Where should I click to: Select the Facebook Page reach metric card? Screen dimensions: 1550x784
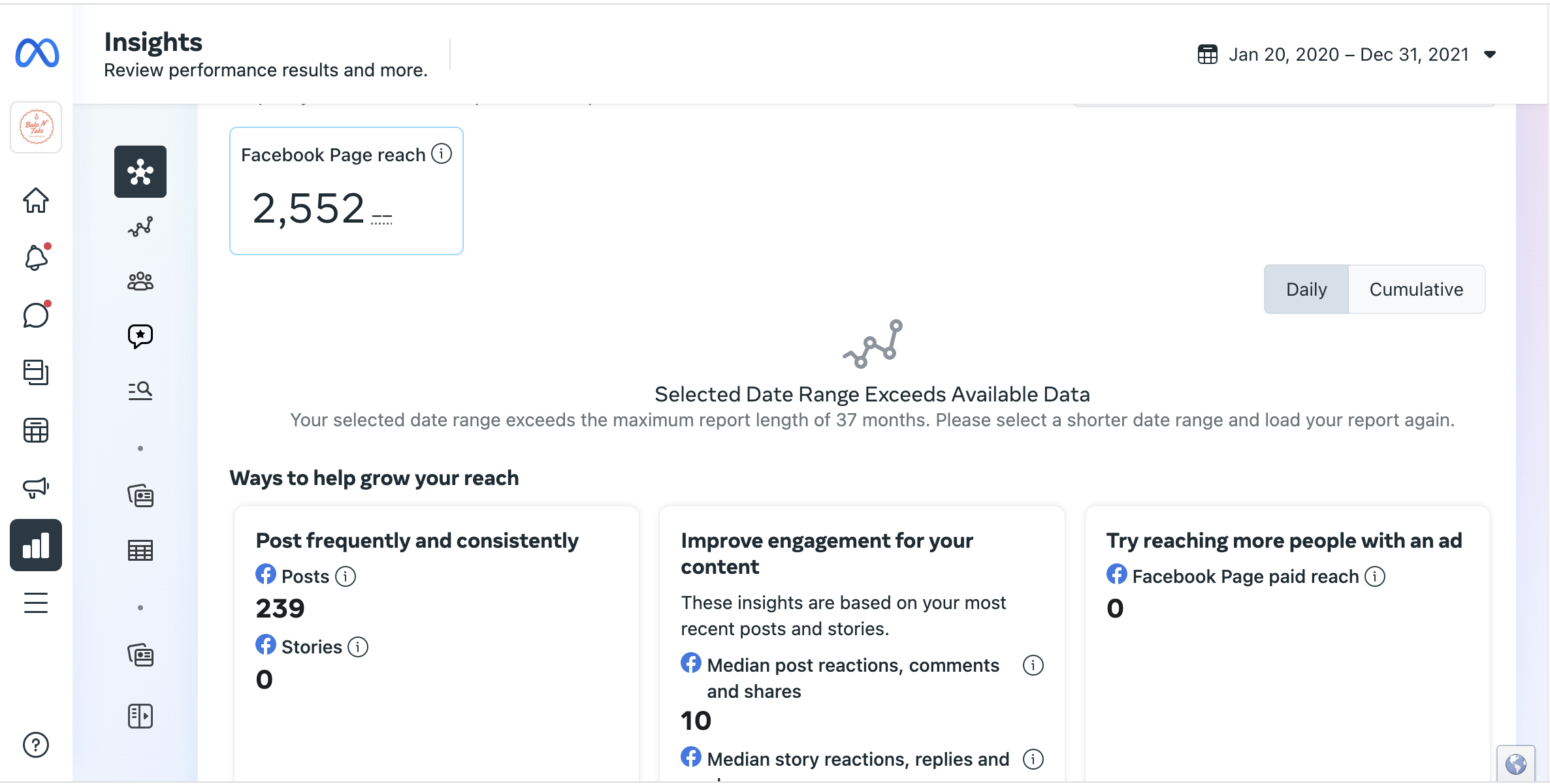pyautogui.click(x=346, y=191)
